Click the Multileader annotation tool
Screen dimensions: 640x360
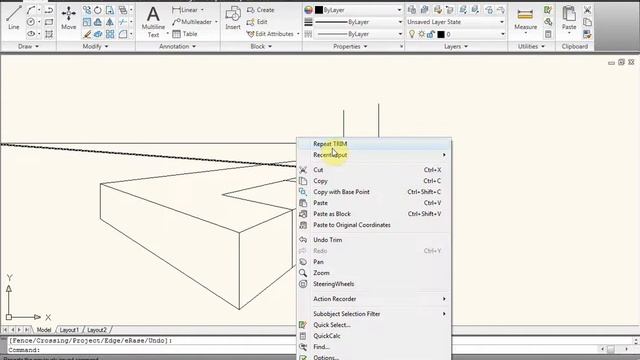click(192, 22)
